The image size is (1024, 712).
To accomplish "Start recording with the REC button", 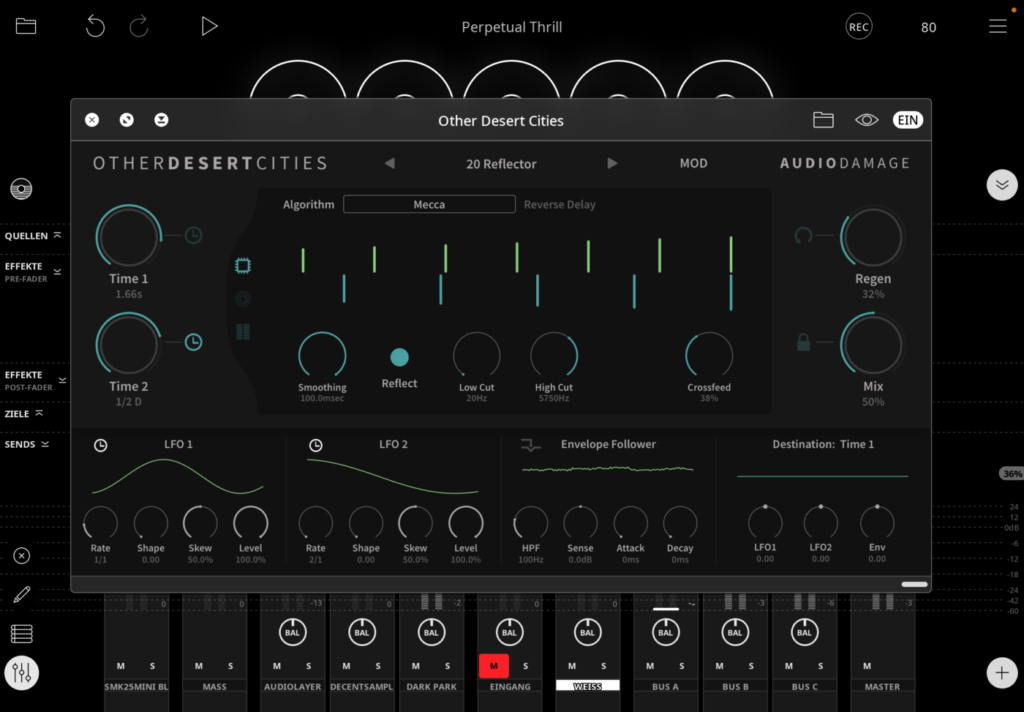I will [x=858, y=27].
